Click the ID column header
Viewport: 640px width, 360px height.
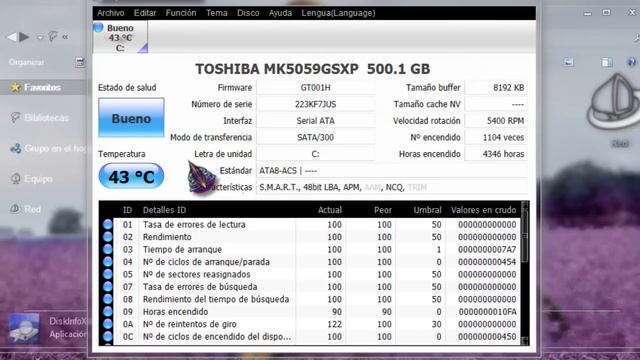(x=127, y=210)
